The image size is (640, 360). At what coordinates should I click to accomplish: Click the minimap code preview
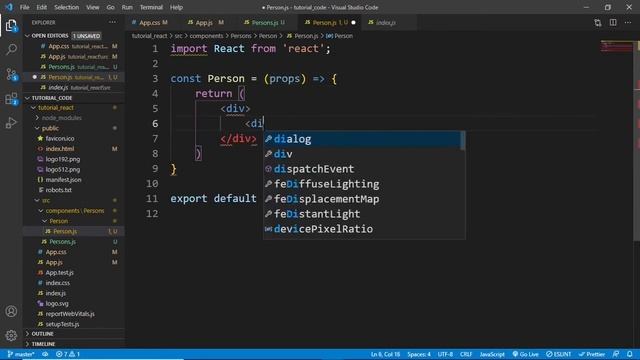point(616,46)
